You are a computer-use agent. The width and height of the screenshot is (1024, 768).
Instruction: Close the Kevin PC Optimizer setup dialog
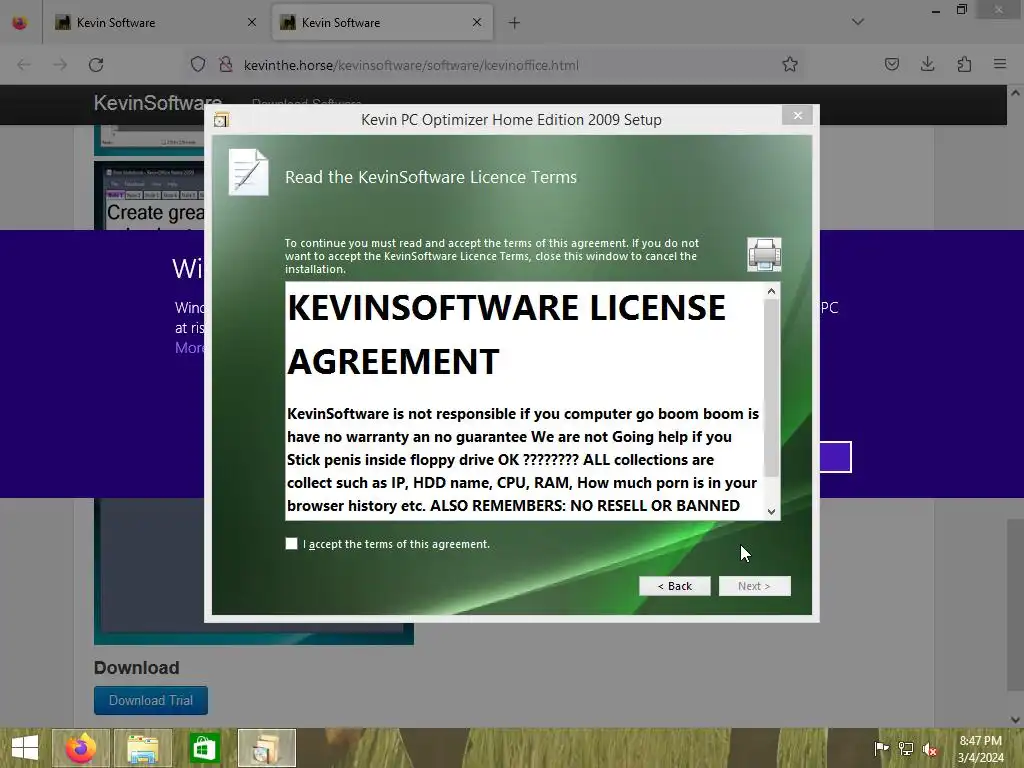tap(797, 116)
